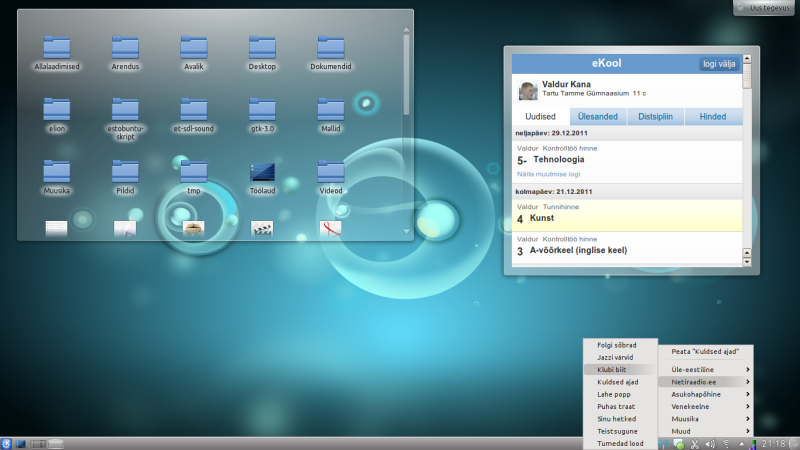Screen dimensions: 800x450
Task: Expand the Üle-eestiline submenu
Action: click(x=705, y=369)
